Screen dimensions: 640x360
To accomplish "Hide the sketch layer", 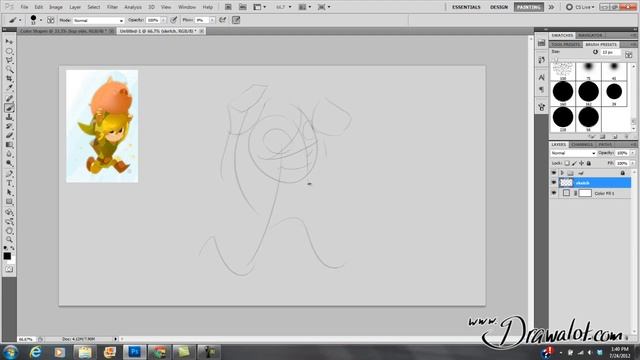I will click(554, 183).
